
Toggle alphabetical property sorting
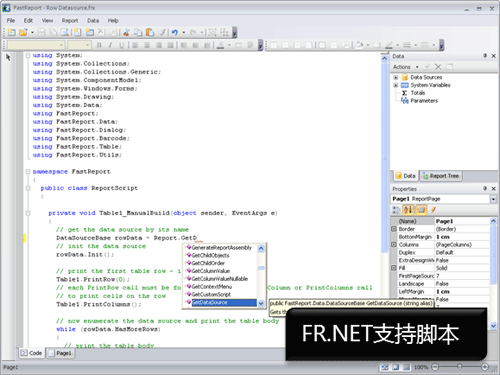pyautogui.click(x=408, y=210)
